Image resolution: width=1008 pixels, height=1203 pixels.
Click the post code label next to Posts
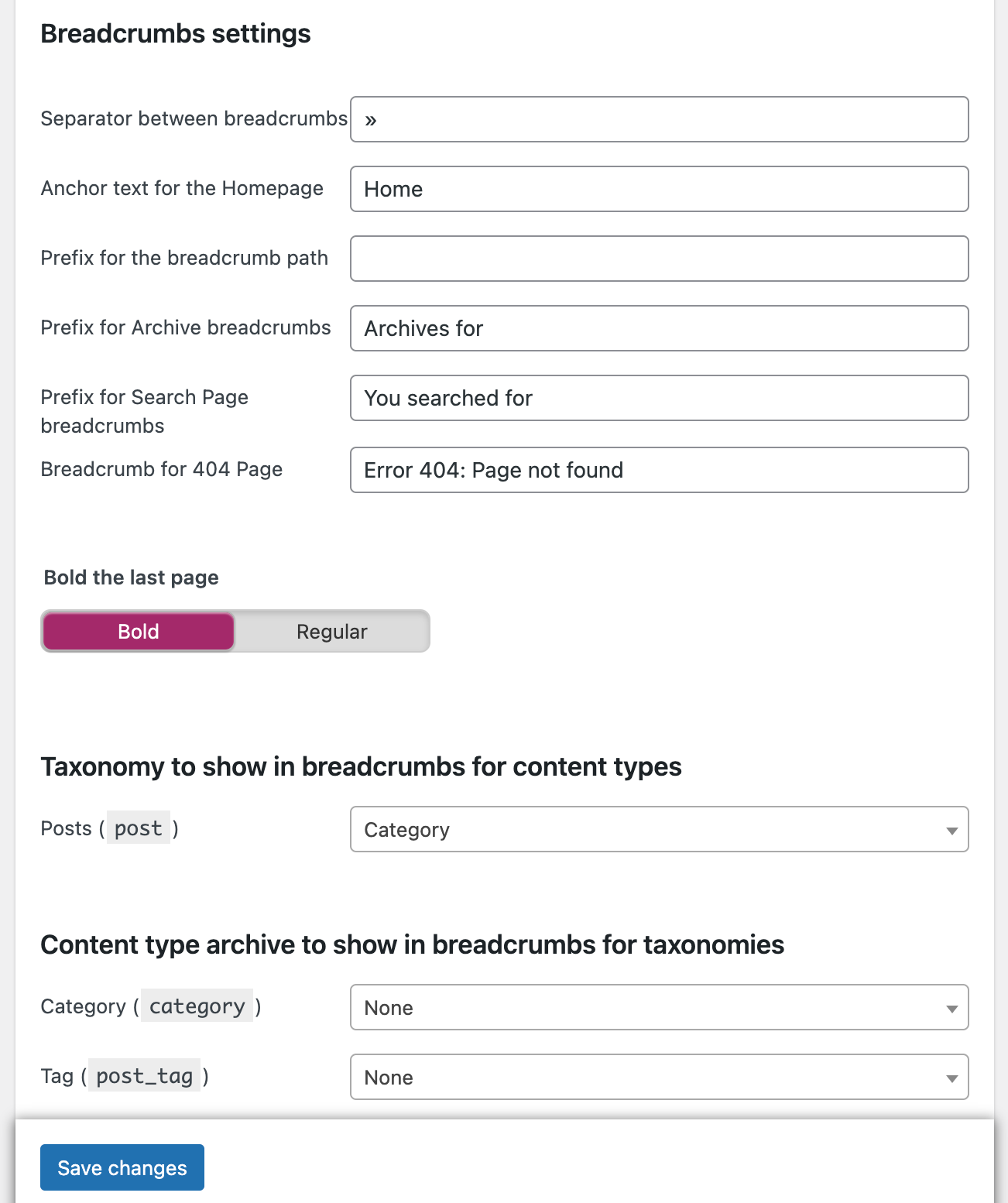pos(139,828)
